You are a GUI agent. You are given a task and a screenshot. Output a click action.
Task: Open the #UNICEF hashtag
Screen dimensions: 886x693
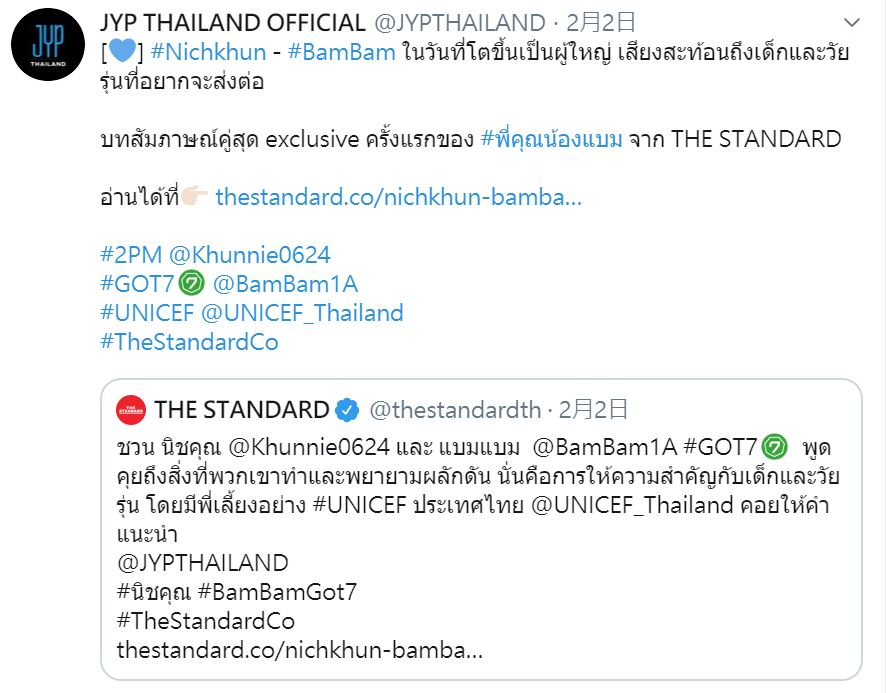pos(147,313)
